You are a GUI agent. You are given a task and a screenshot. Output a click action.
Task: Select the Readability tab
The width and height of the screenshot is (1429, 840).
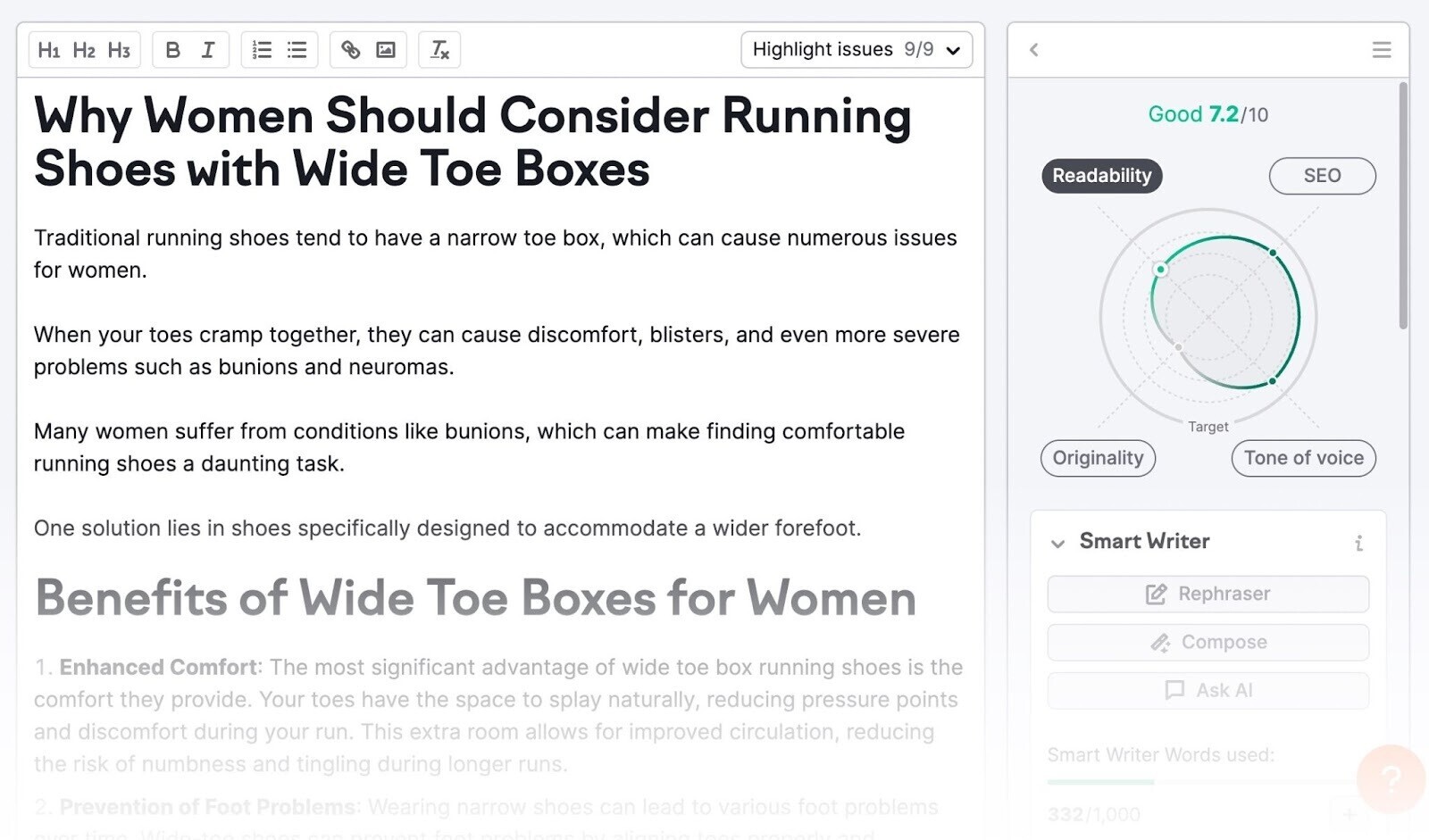tap(1101, 176)
